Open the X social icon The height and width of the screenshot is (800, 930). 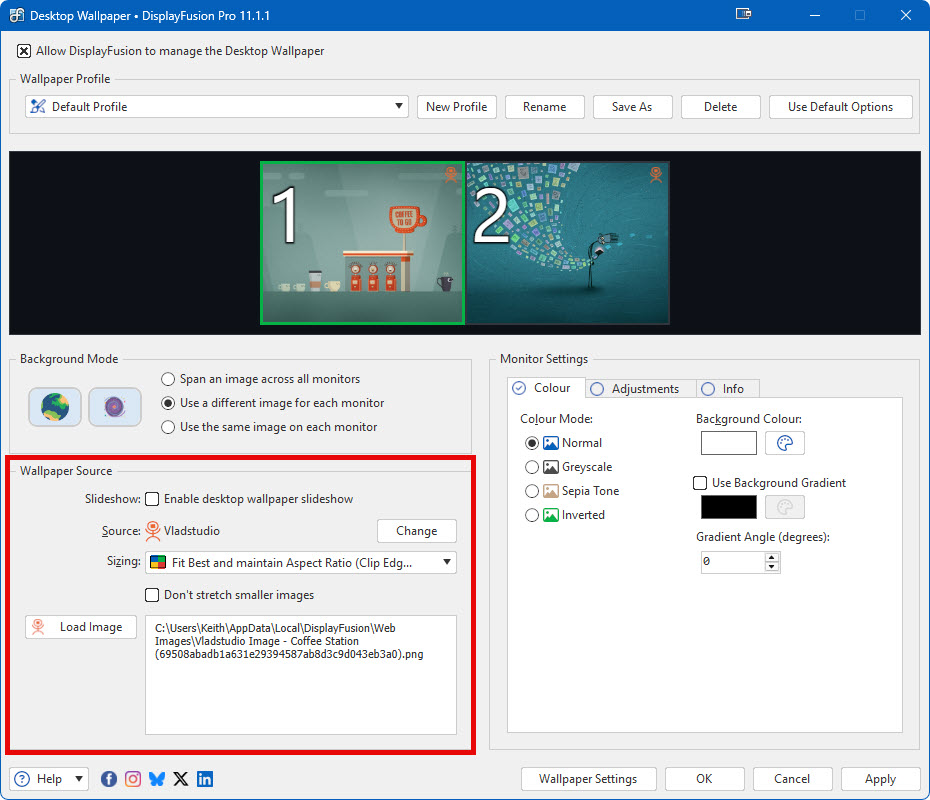pos(181,779)
